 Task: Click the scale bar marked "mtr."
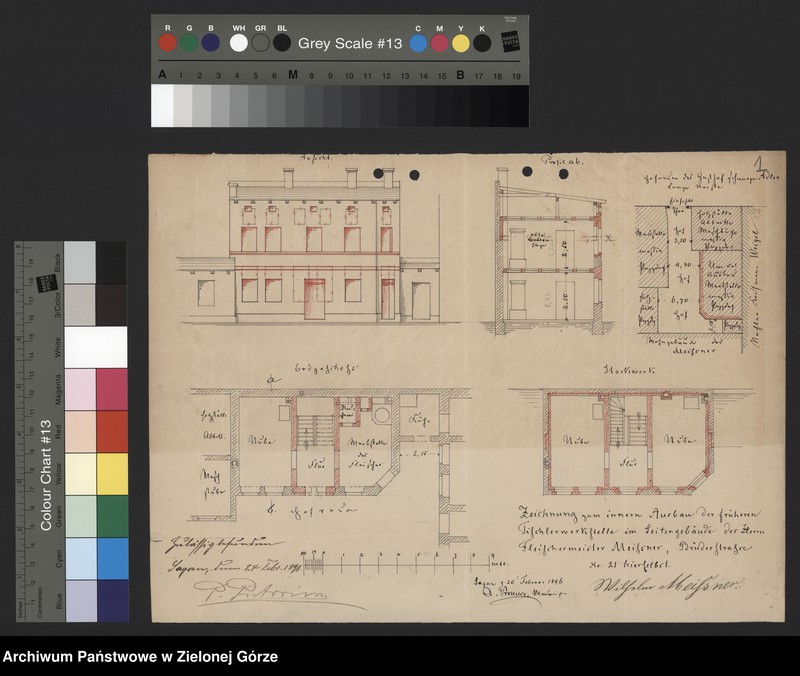403,562
